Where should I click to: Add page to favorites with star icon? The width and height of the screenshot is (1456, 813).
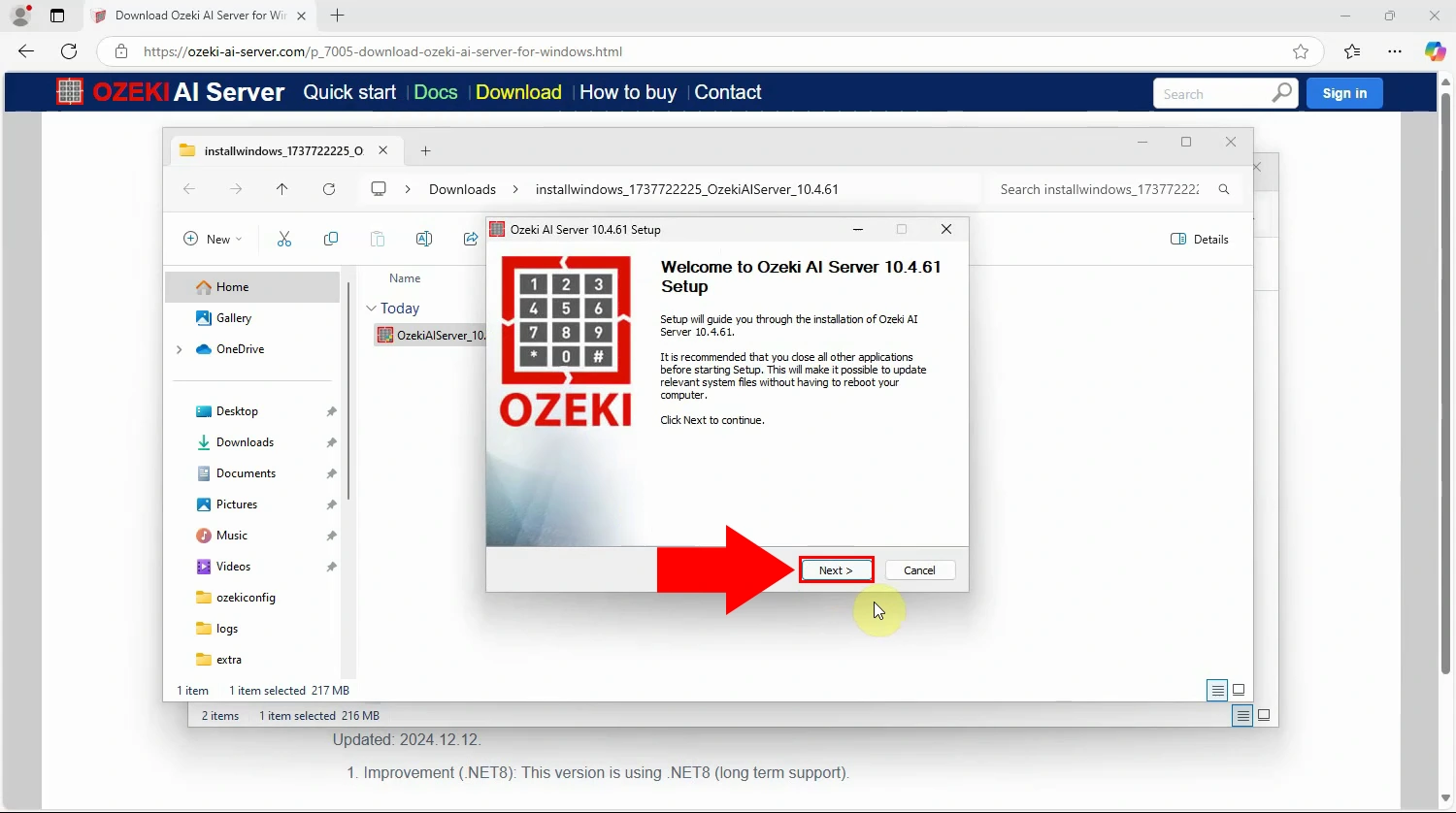click(1301, 51)
